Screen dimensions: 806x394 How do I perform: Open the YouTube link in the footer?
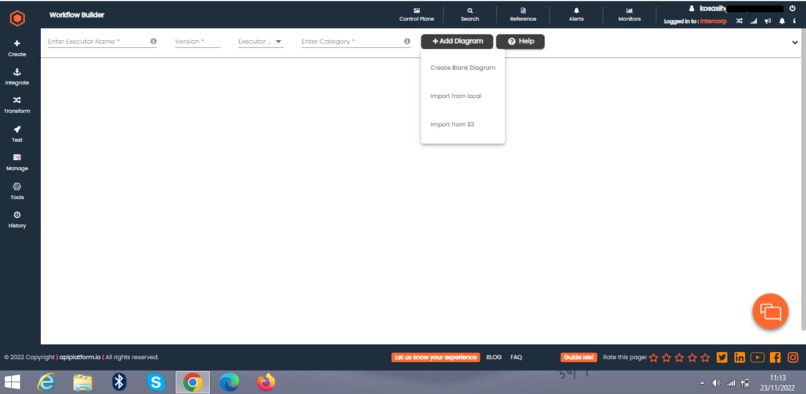pyautogui.click(x=757, y=357)
